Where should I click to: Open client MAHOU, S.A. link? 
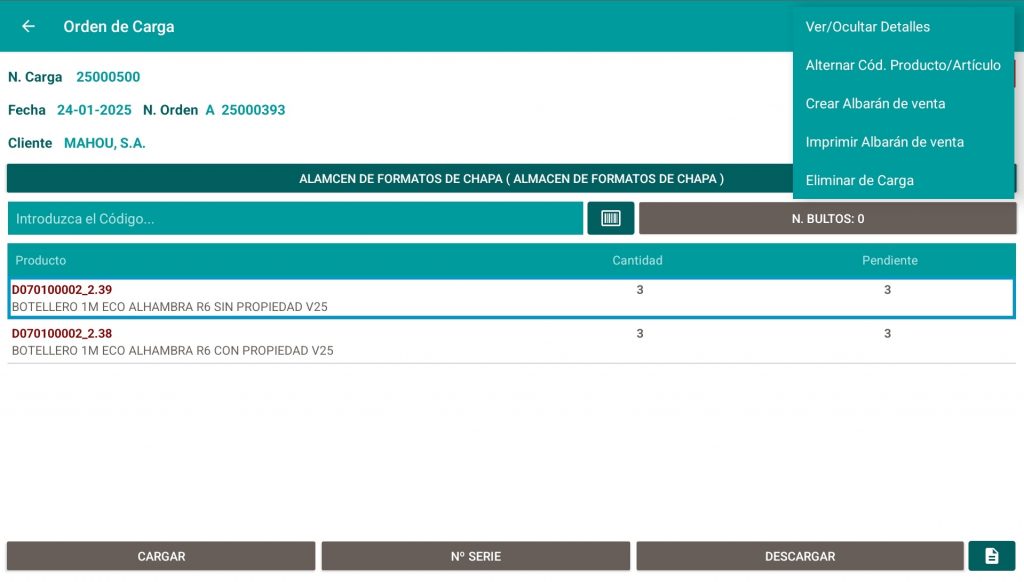104,143
